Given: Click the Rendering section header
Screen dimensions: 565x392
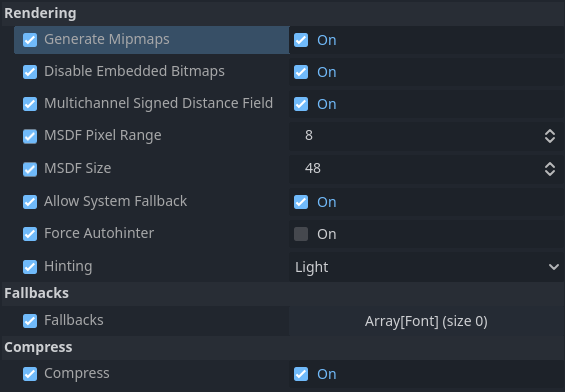Looking at the screenshot, I should (282, 13).
